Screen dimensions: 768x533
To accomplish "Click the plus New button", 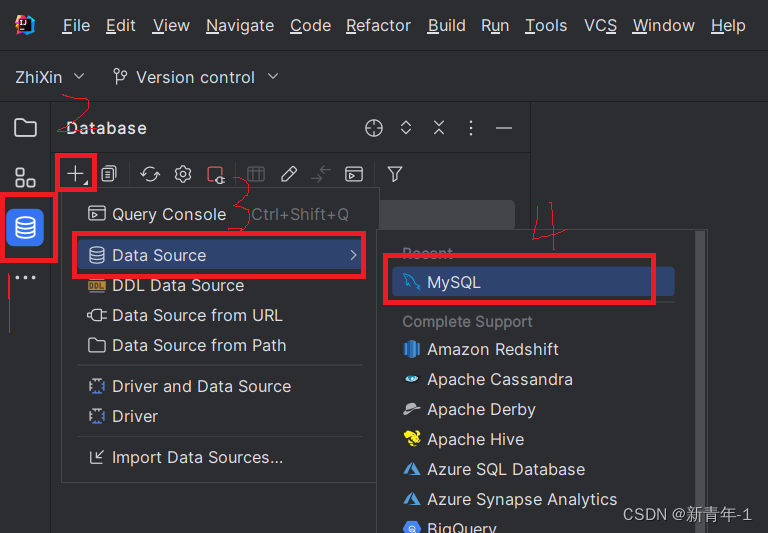I will (x=76, y=174).
